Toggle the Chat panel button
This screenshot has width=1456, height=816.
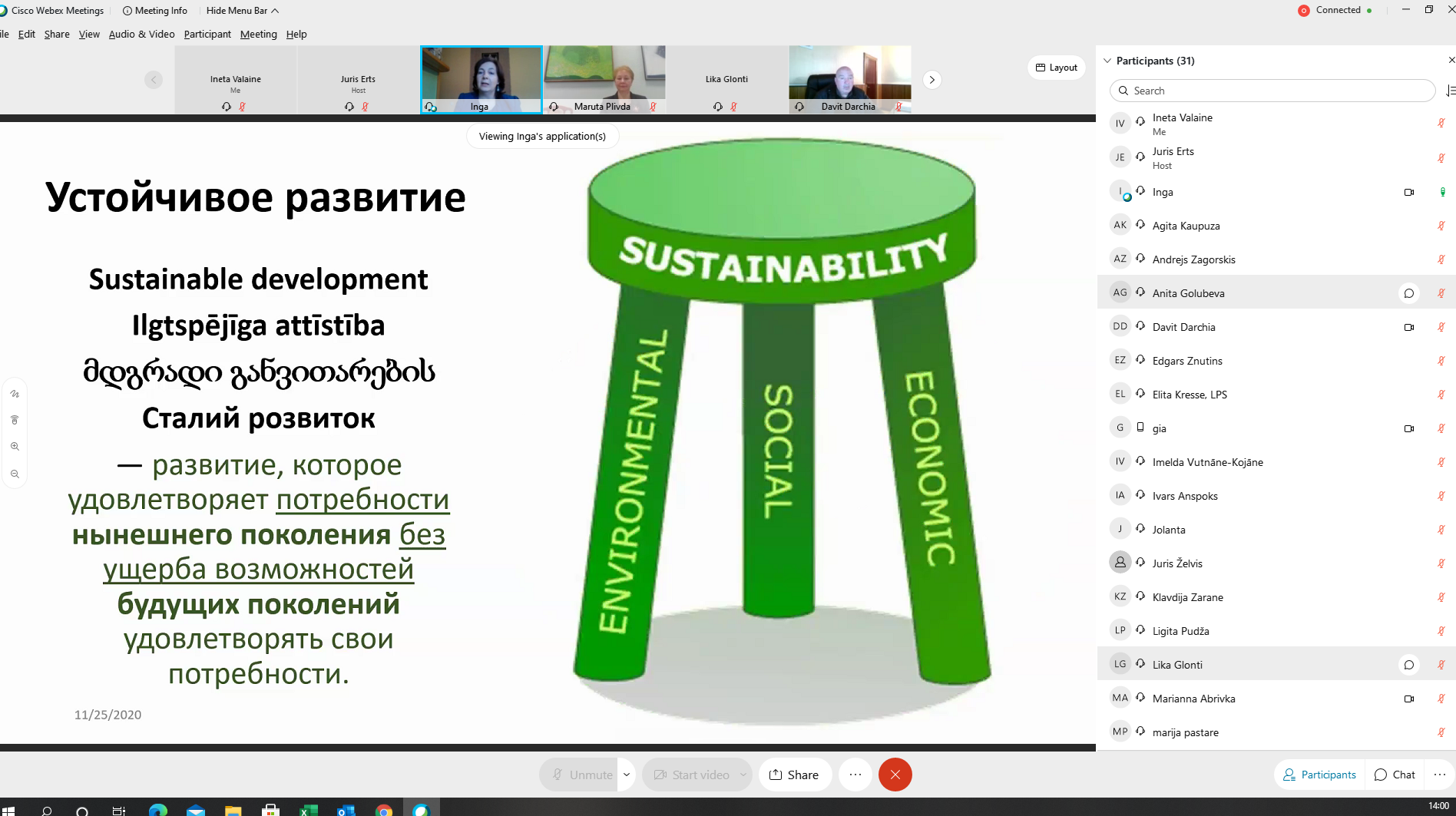[1395, 775]
